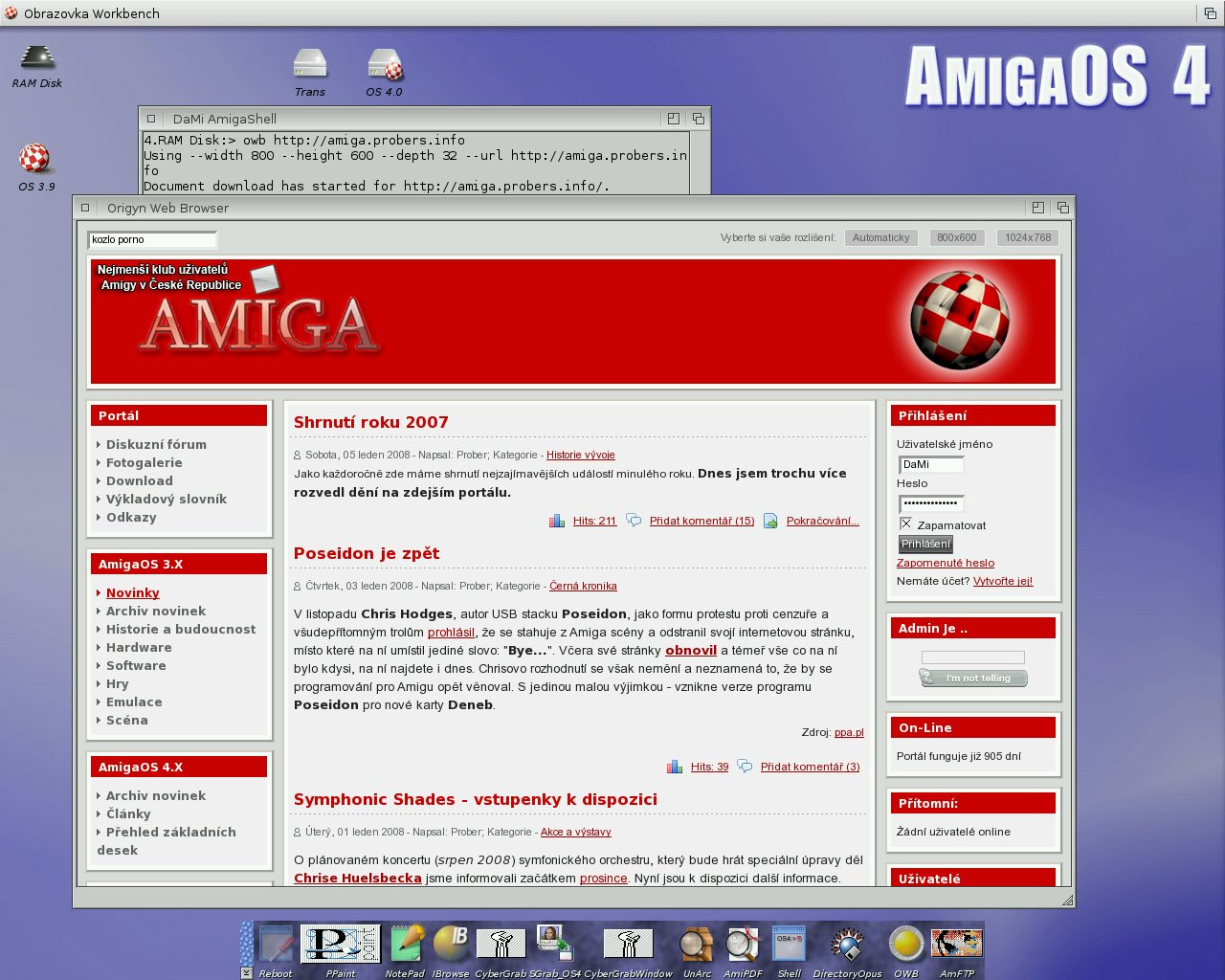Open Software menu item
This screenshot has height=980, width=1225.
click(x=136, y=665)
